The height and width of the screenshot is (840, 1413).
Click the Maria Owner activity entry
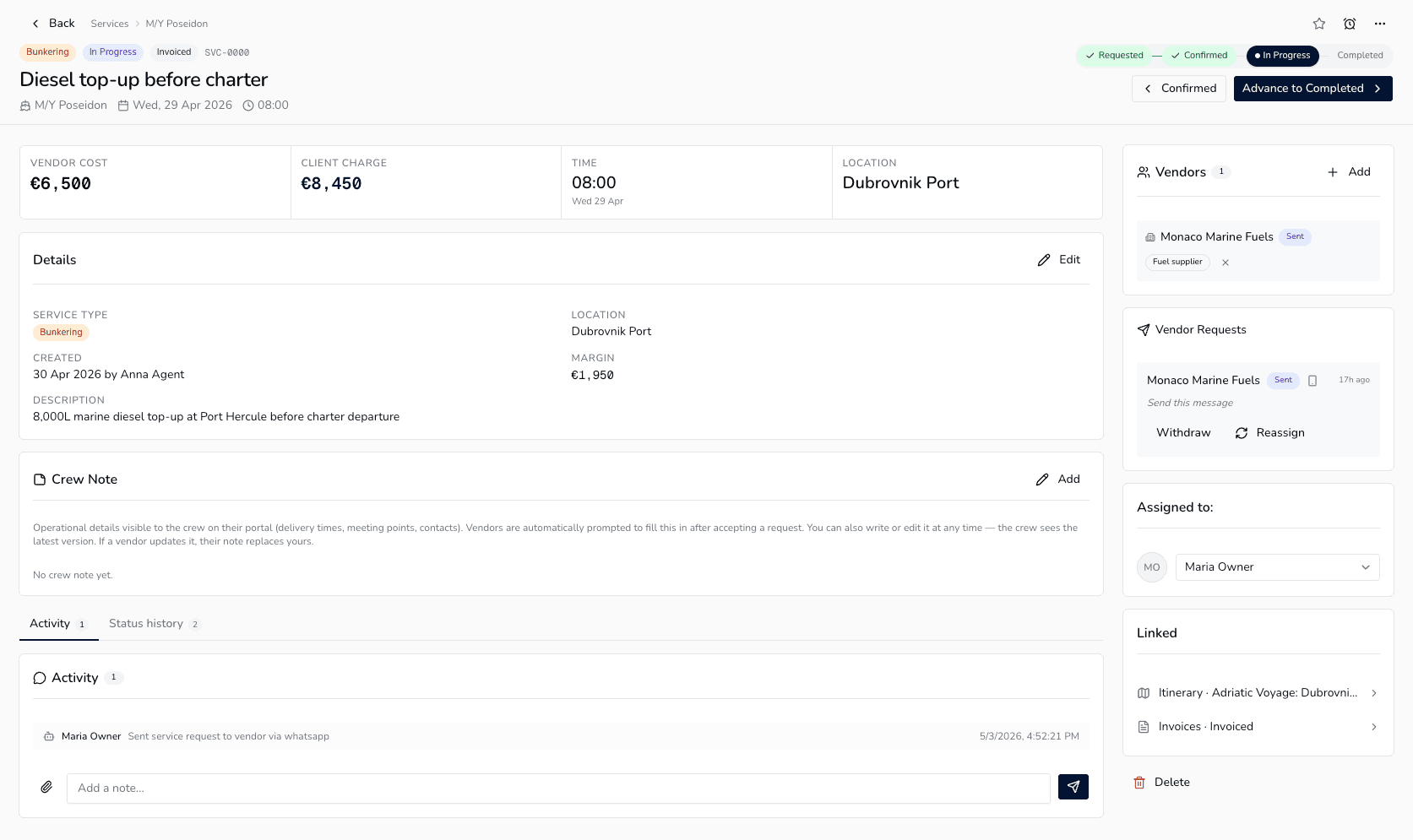(561, 737)
